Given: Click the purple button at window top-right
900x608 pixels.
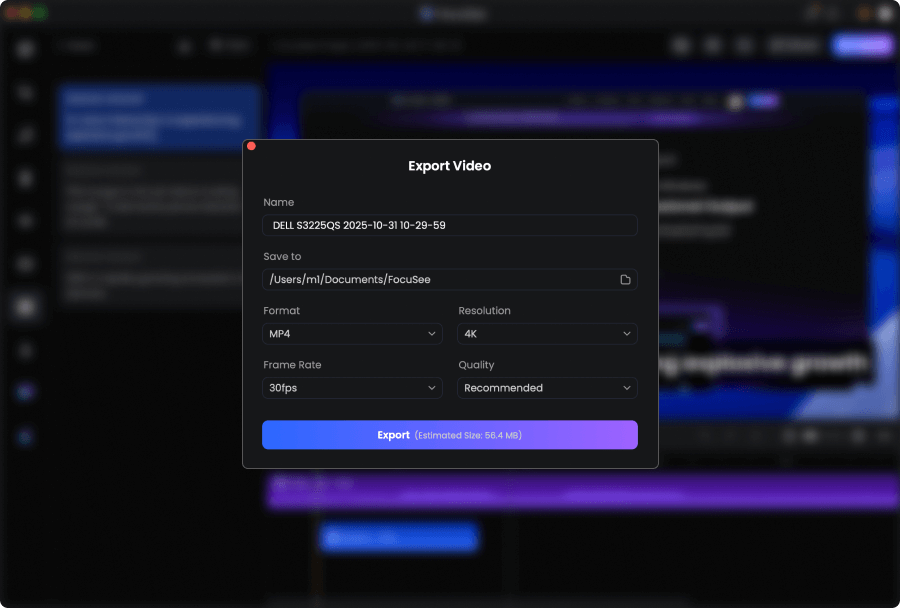Looking at the screenshot, I should click(x=862, y=46).
